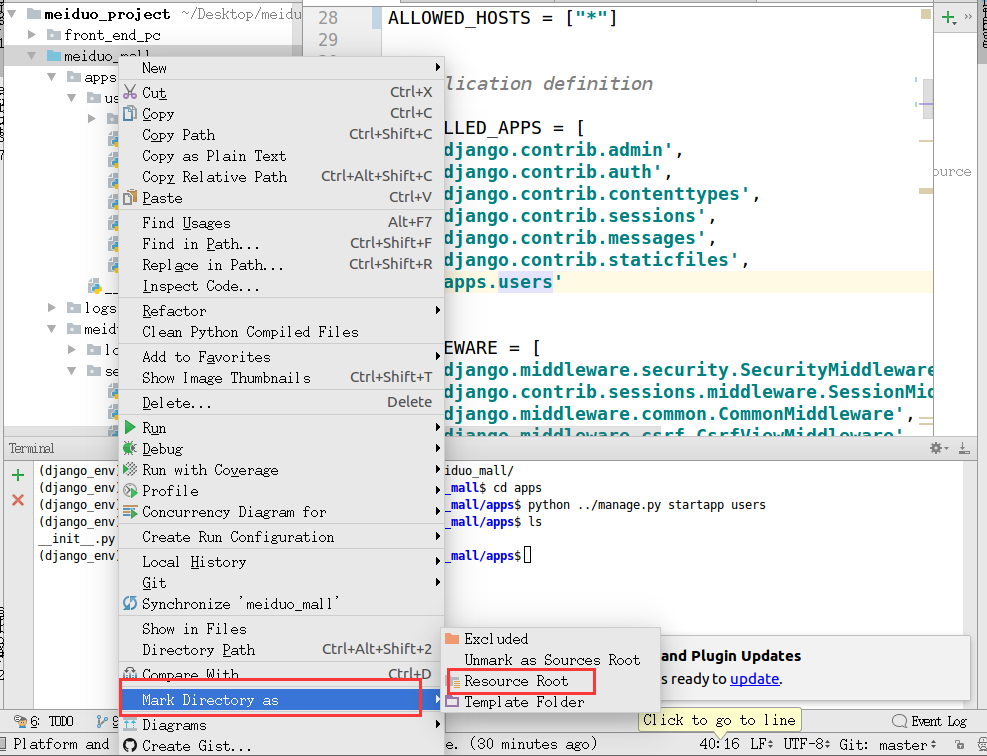Open the New submenu
Viewport: 987px width, 756px height.
pos(281,67)
